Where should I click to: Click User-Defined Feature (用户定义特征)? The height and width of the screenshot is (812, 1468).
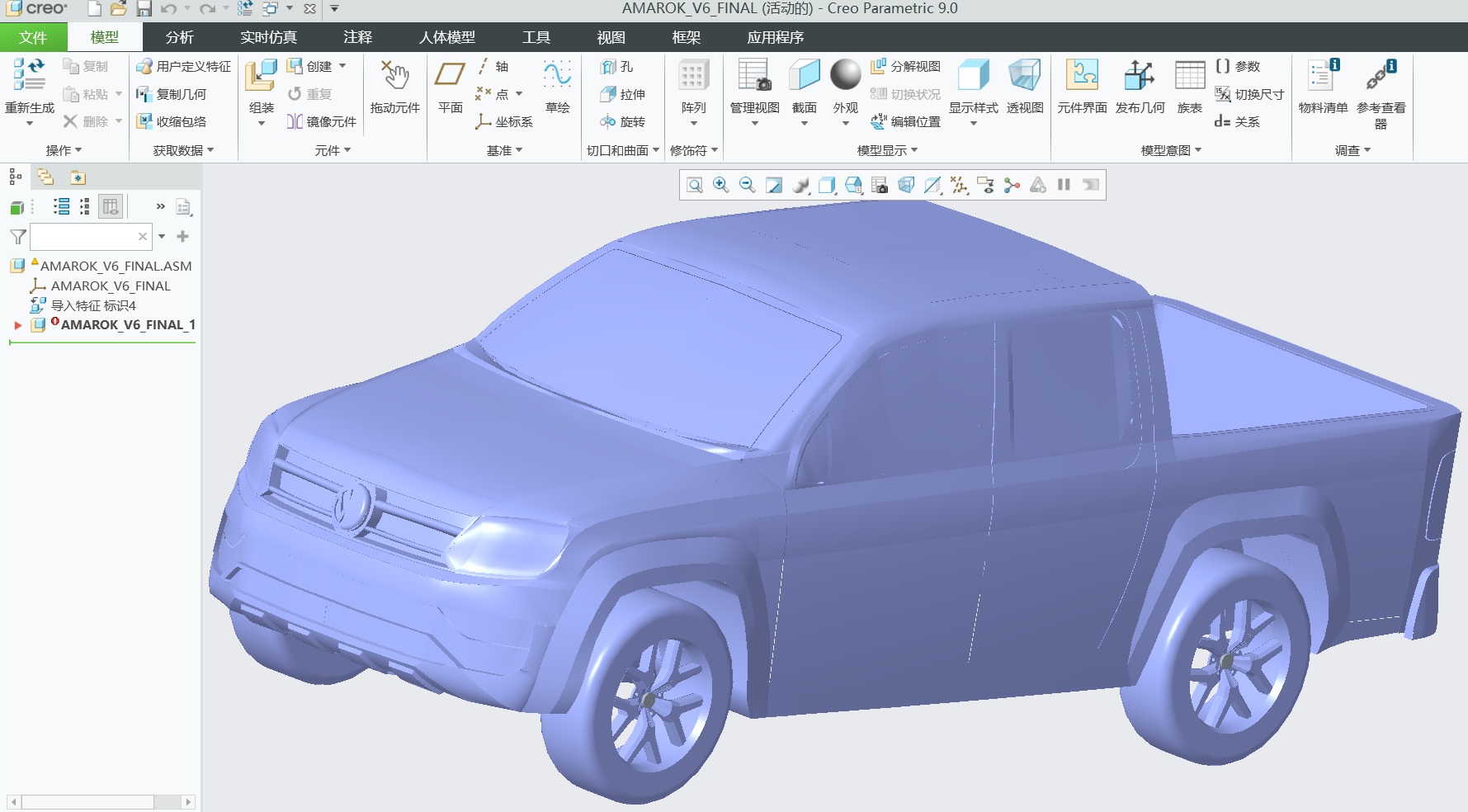pos(184,67)
